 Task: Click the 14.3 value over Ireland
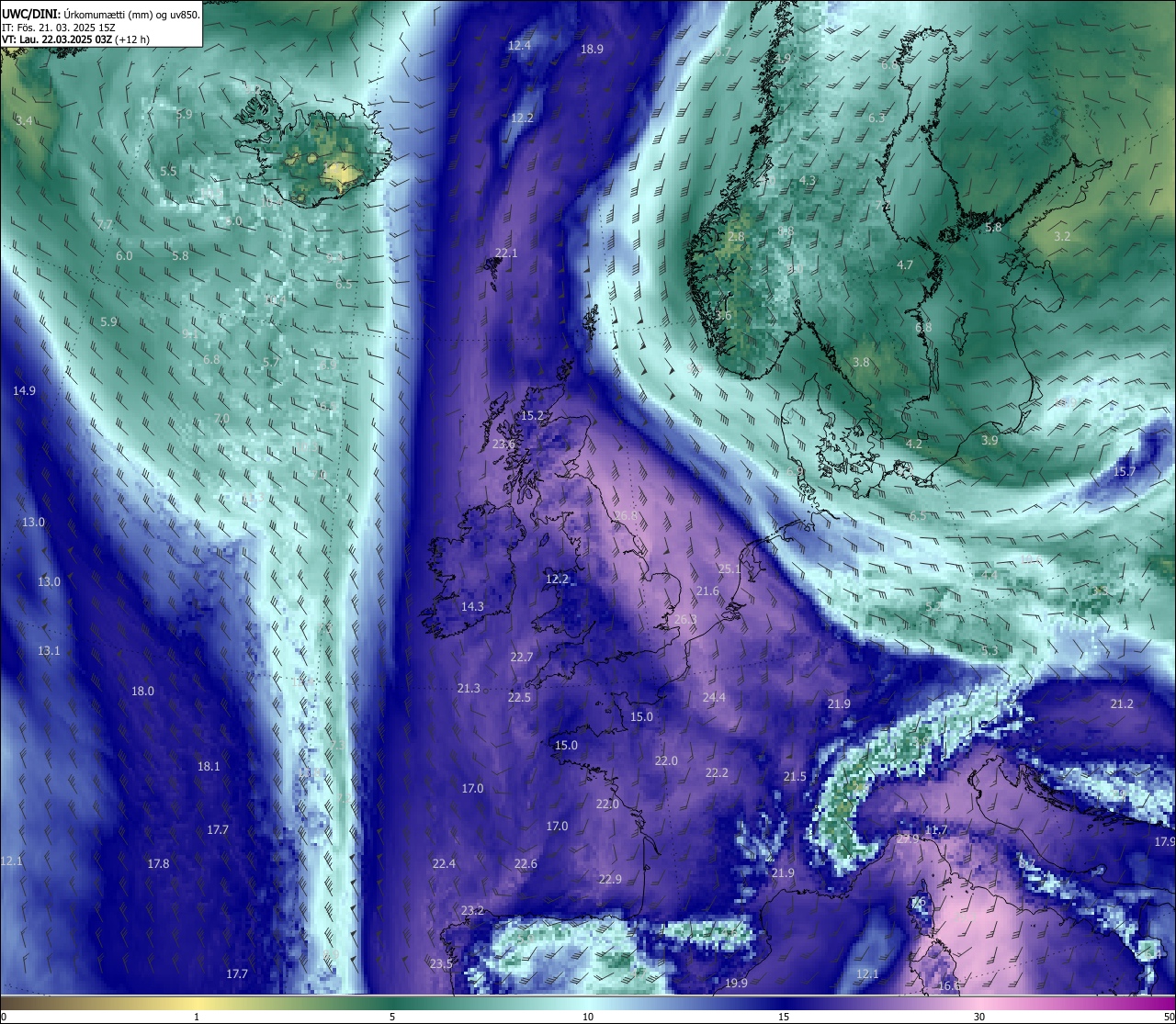coord(472,607)
